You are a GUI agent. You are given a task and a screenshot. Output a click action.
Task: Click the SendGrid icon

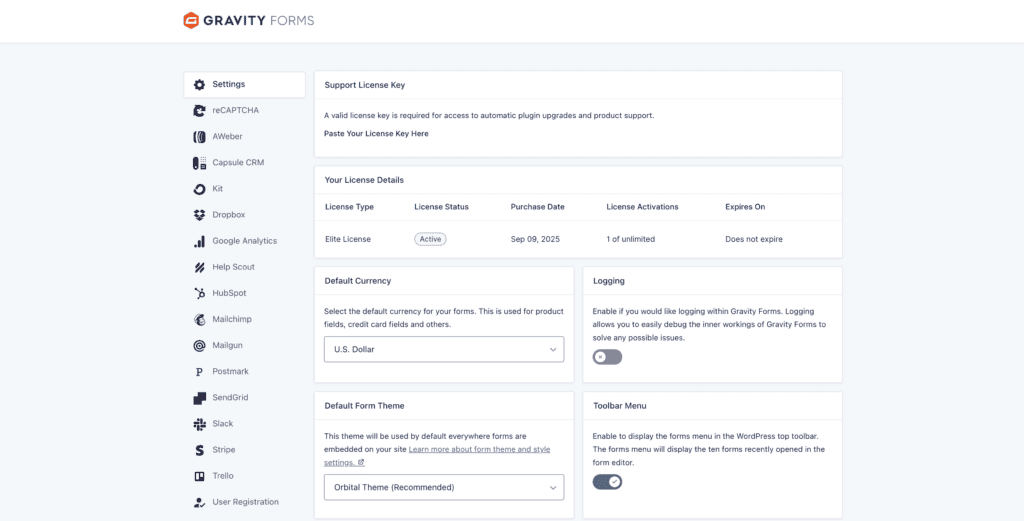(x=199, y=398)
